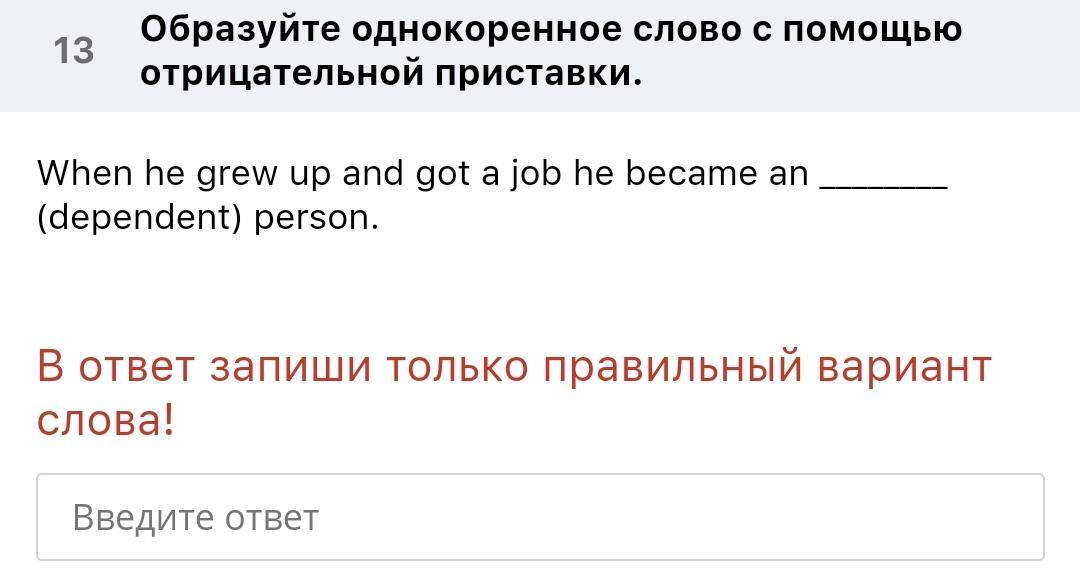Click the red word 'вариант'

pyautogui.click(x=904, y=367)
